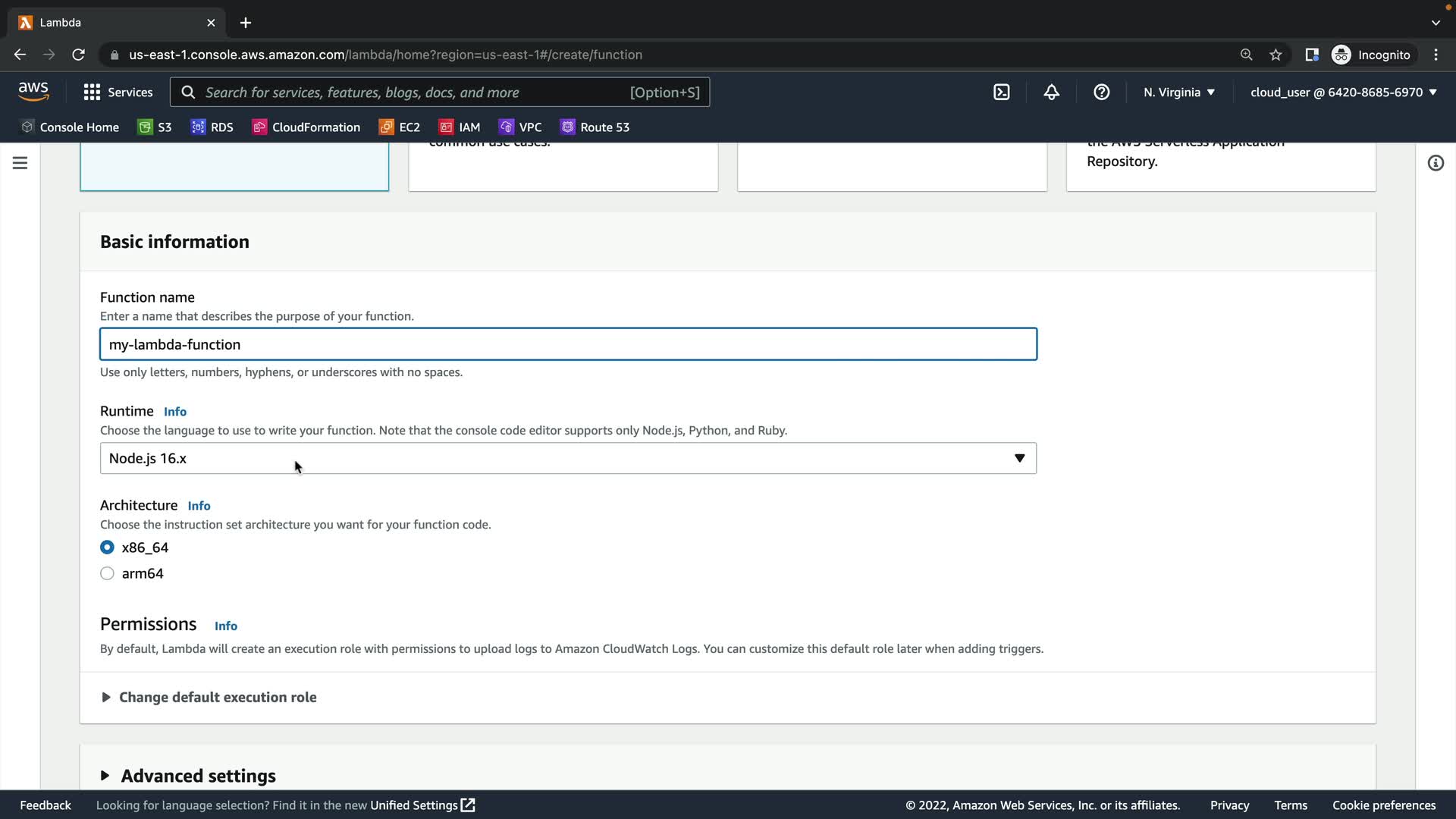
Task: Open the side navigation hamburger menu
Action: pos(20,163)
